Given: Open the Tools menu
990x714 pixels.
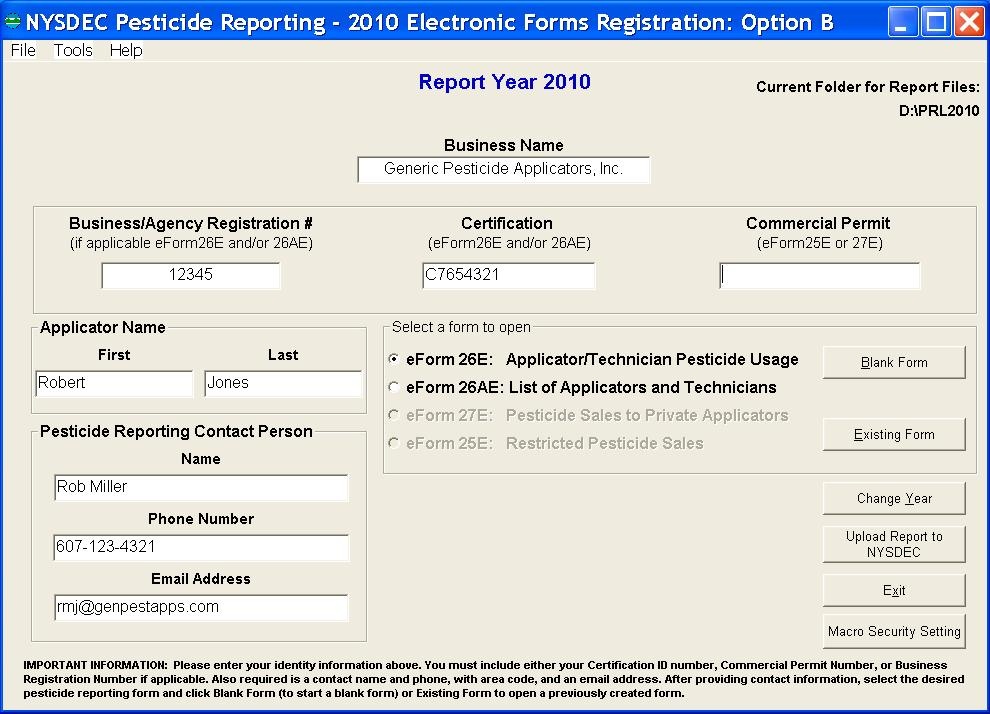Looking at the screenshot, I should (73, 51).
